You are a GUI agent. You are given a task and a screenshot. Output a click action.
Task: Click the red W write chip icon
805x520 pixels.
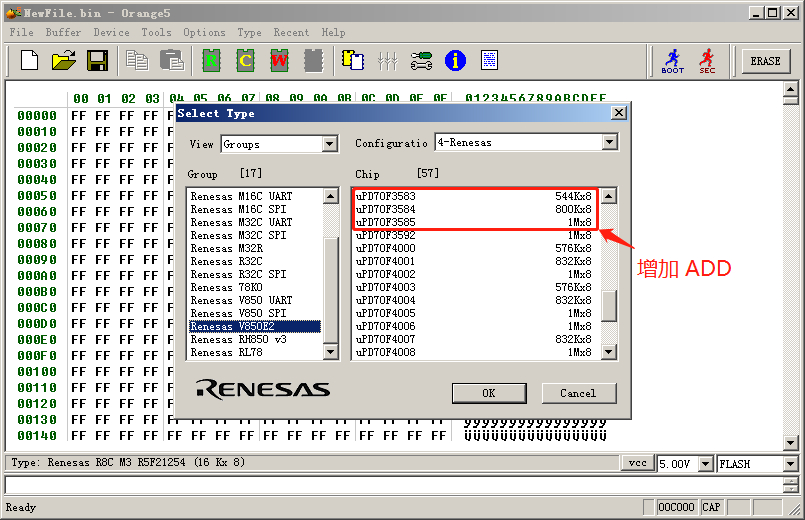click(x=279, y=61)
